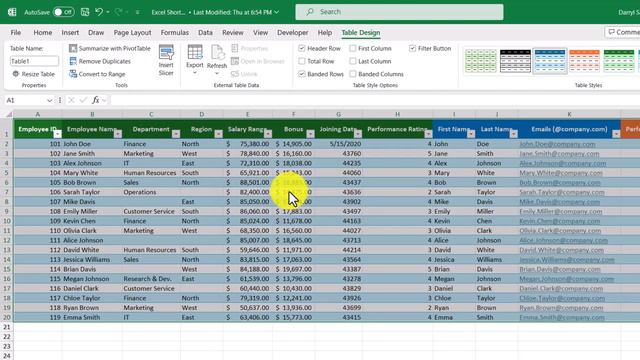Enable the Total Row checkbox
Screen dimensions: 640x360
pos(302,61)
